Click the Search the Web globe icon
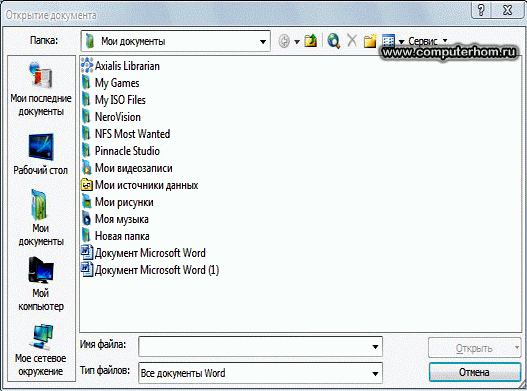 coord(334,41)
